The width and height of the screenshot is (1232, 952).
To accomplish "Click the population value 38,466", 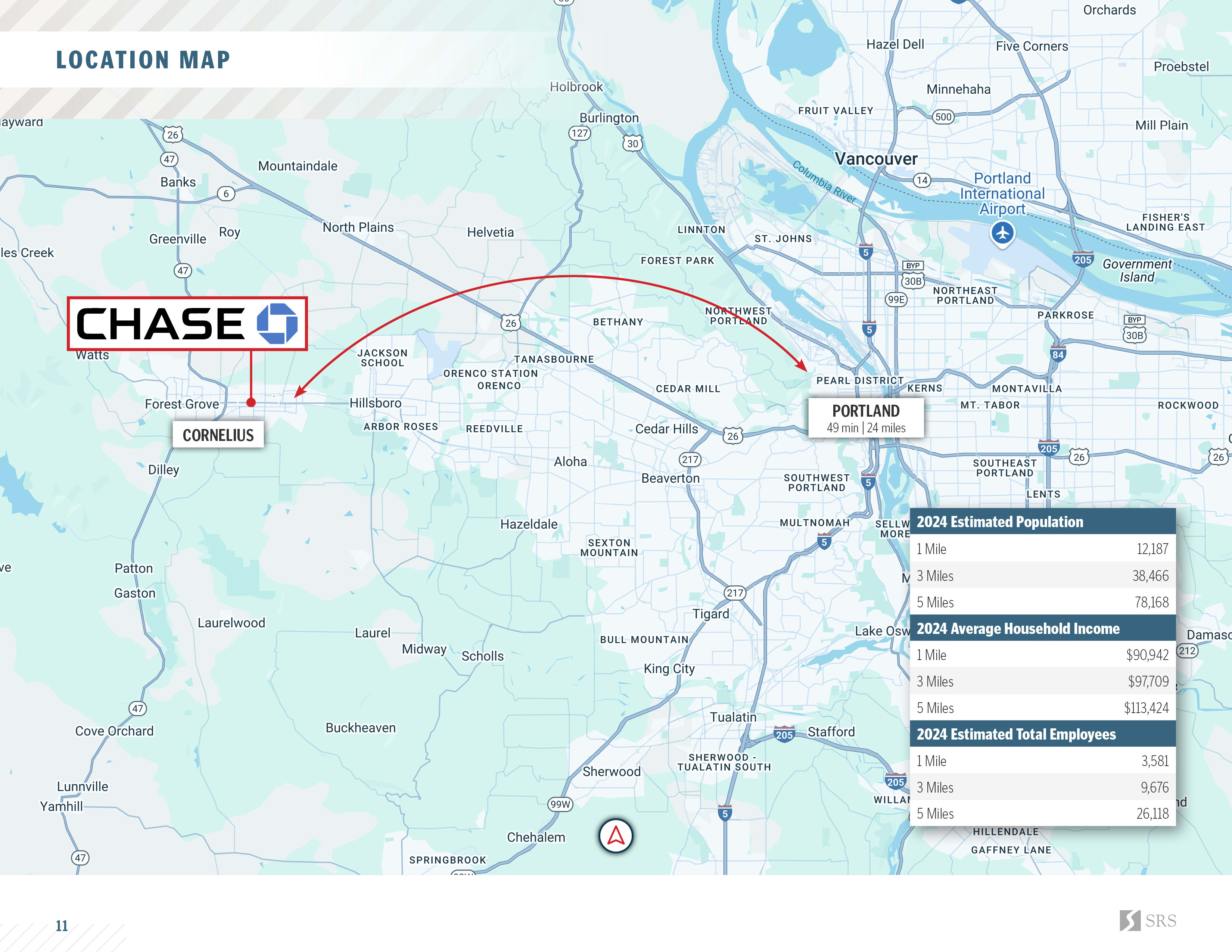I will 1150,575.
